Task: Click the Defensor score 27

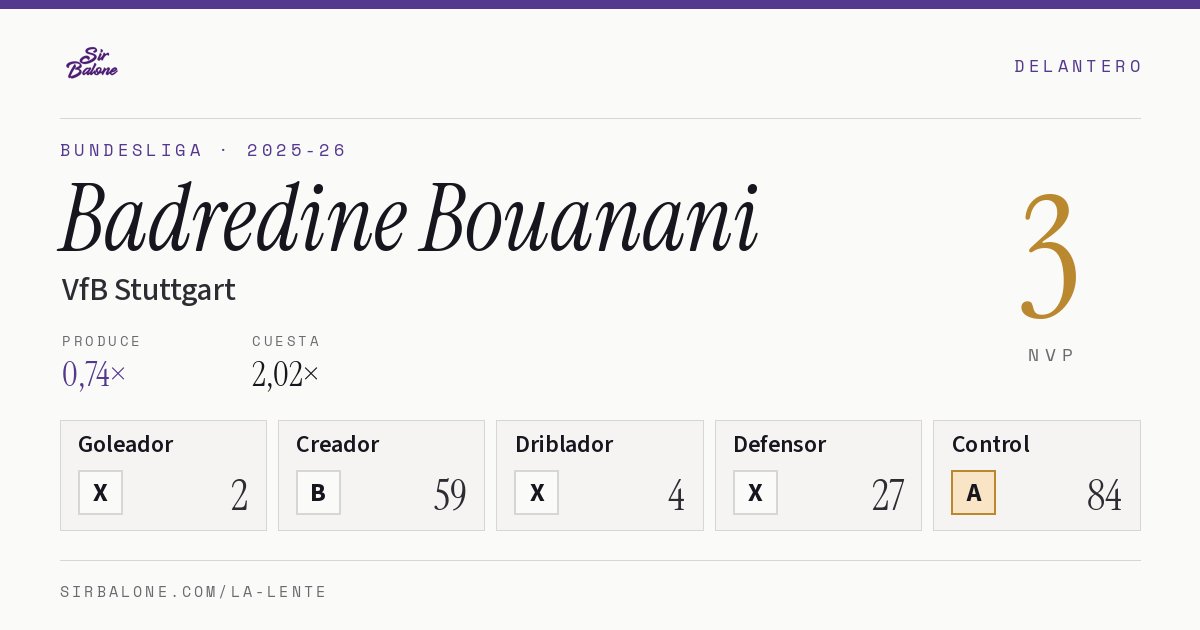Action: coord(888,495)
